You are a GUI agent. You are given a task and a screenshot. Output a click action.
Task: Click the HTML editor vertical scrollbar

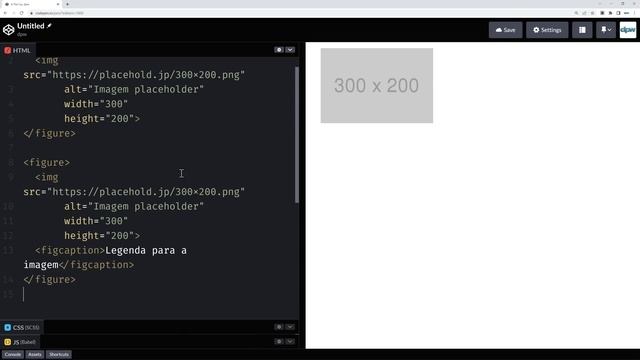coord(297,135)
